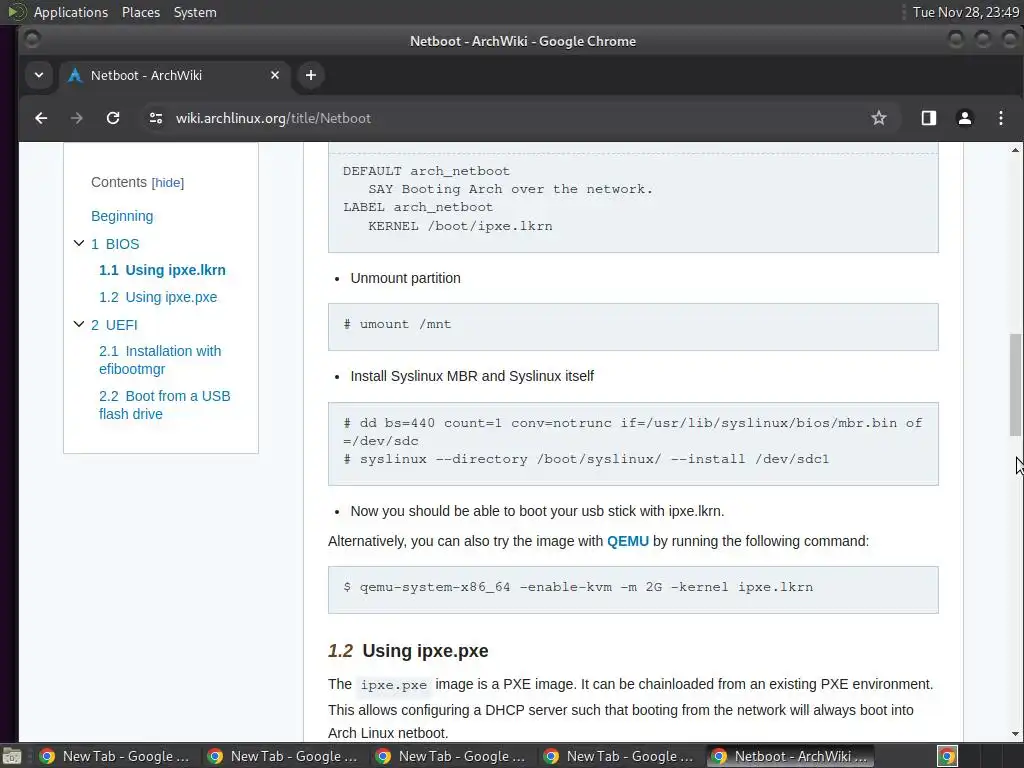This screenshot has width=1024, height=768.
Task: Click the 'Unmount partition' bullet text
Action: 406,278
